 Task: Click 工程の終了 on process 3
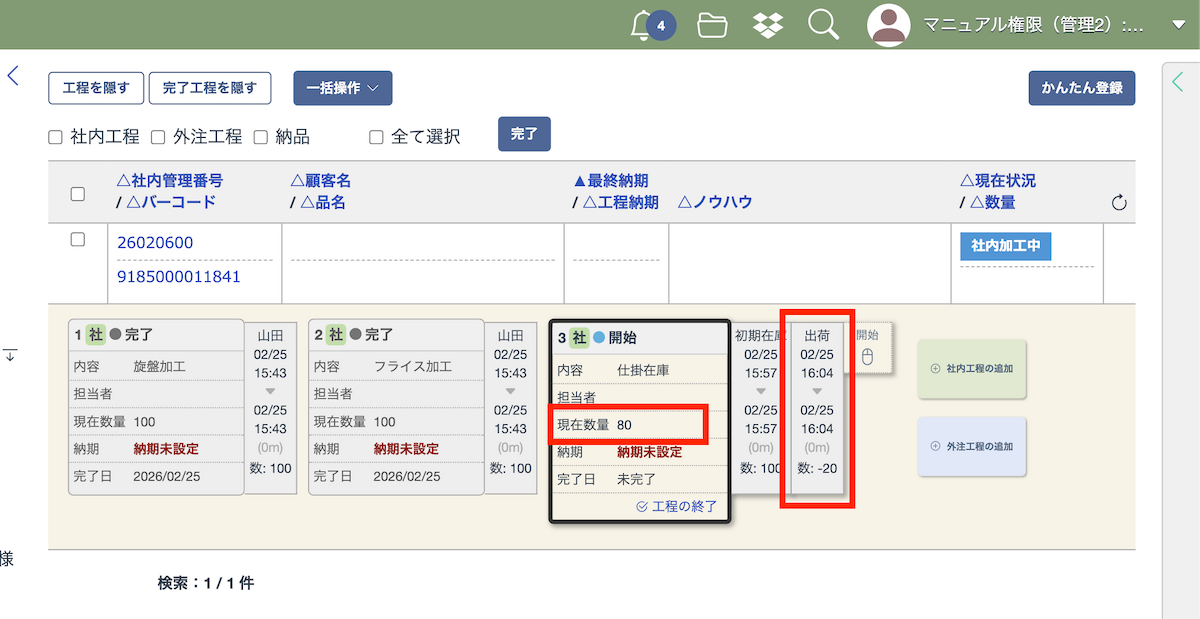tap(677, 506)
